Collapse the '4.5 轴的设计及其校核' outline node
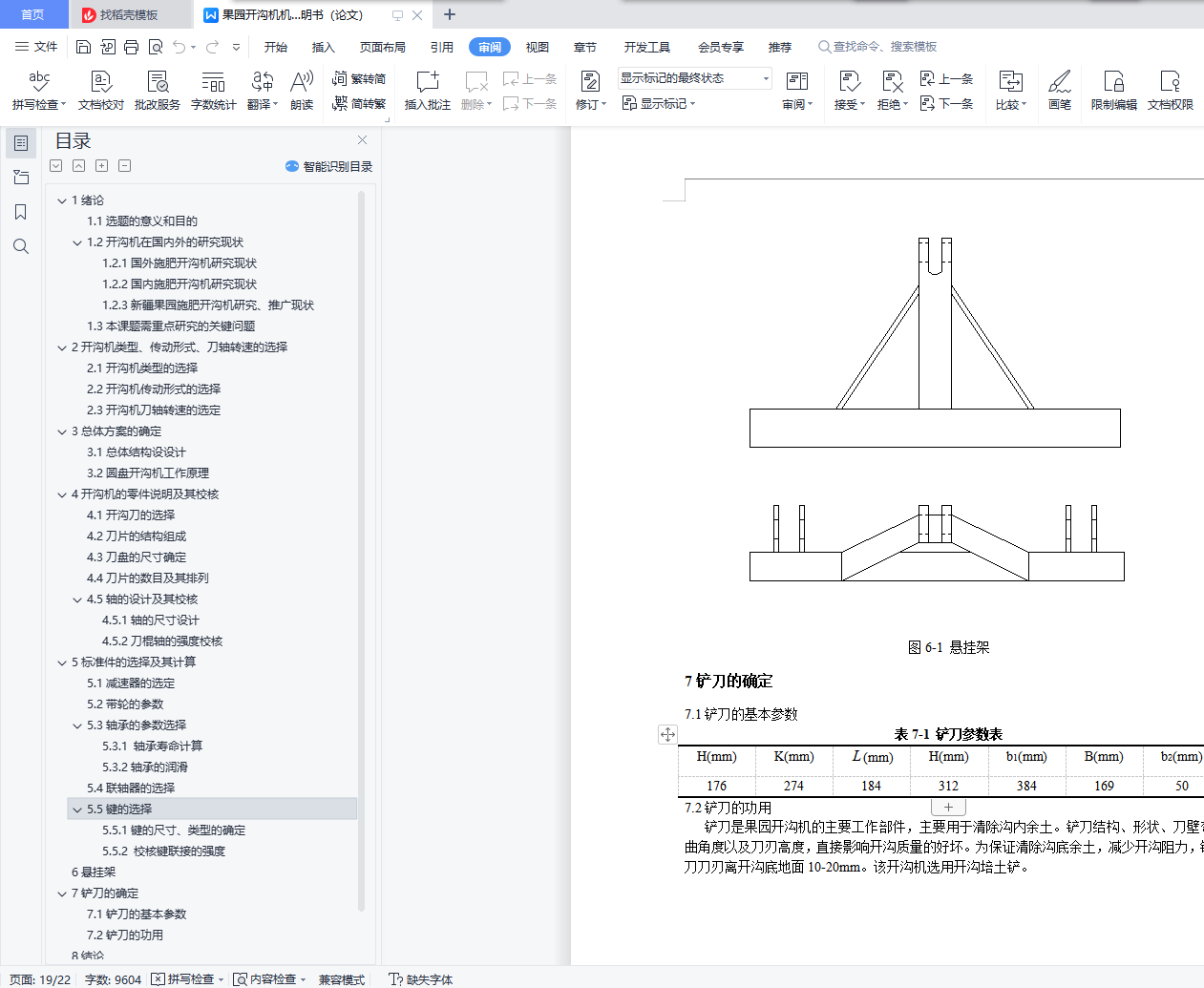This screenshot has height=988, width=1204. (x=77, y=599)
